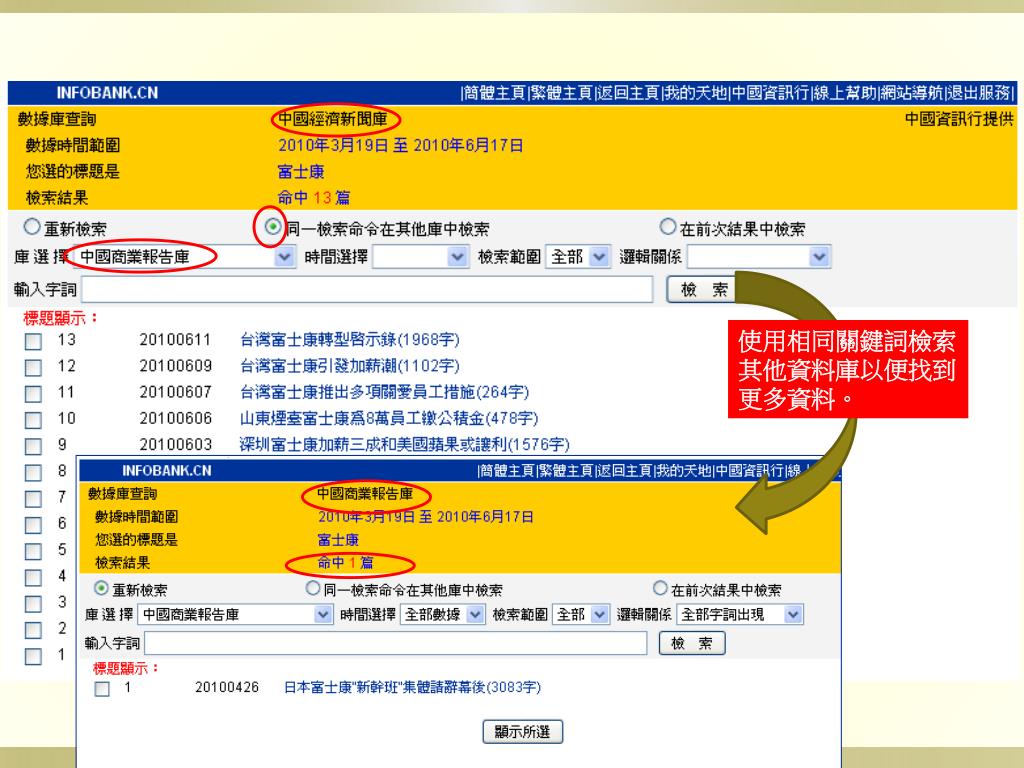Open 線上幫助 in top navigation bar
The width and height of the screenshot is (1024, 768).
tap(845, 93)
